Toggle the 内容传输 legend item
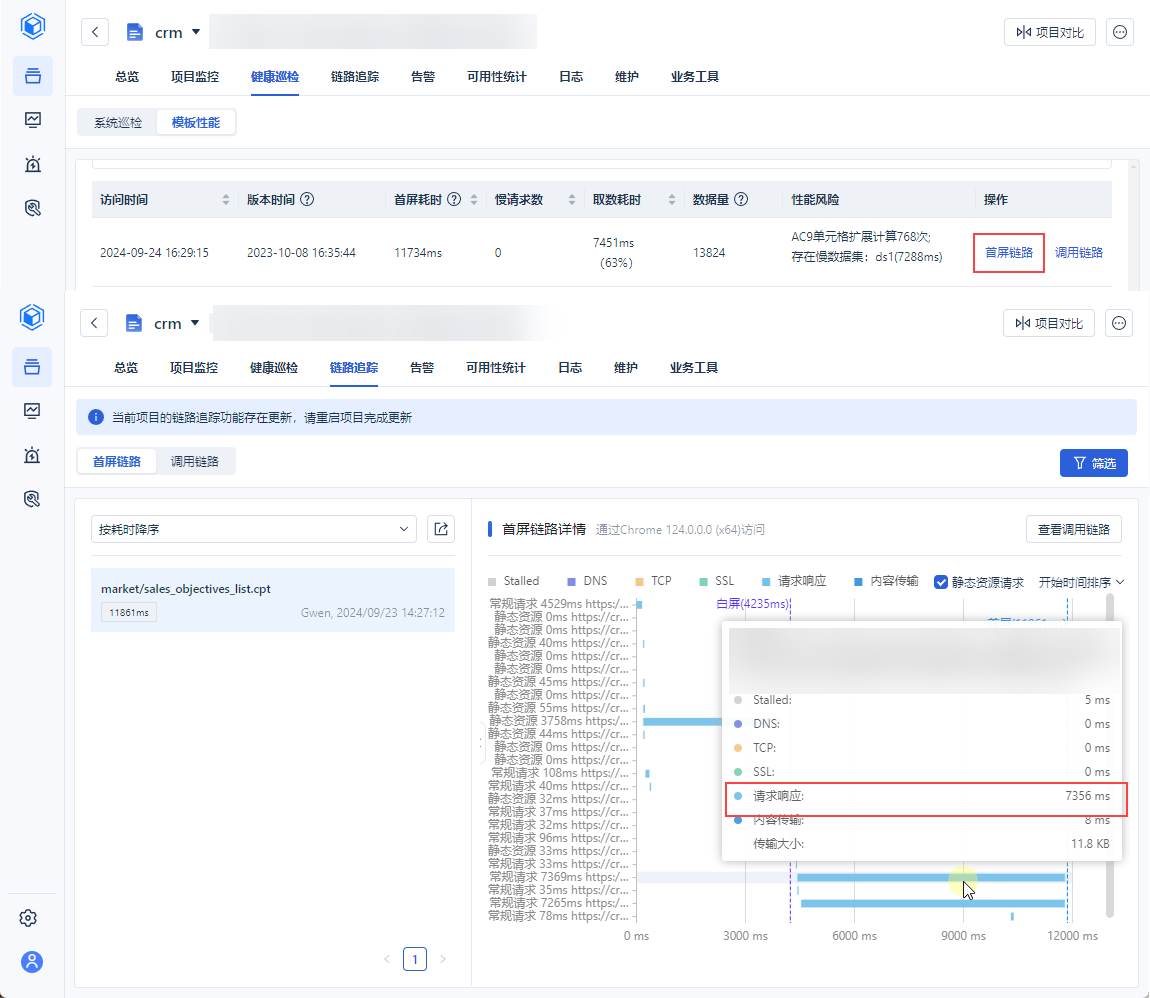Screen dimensions: 1150x998 point(887,581)
